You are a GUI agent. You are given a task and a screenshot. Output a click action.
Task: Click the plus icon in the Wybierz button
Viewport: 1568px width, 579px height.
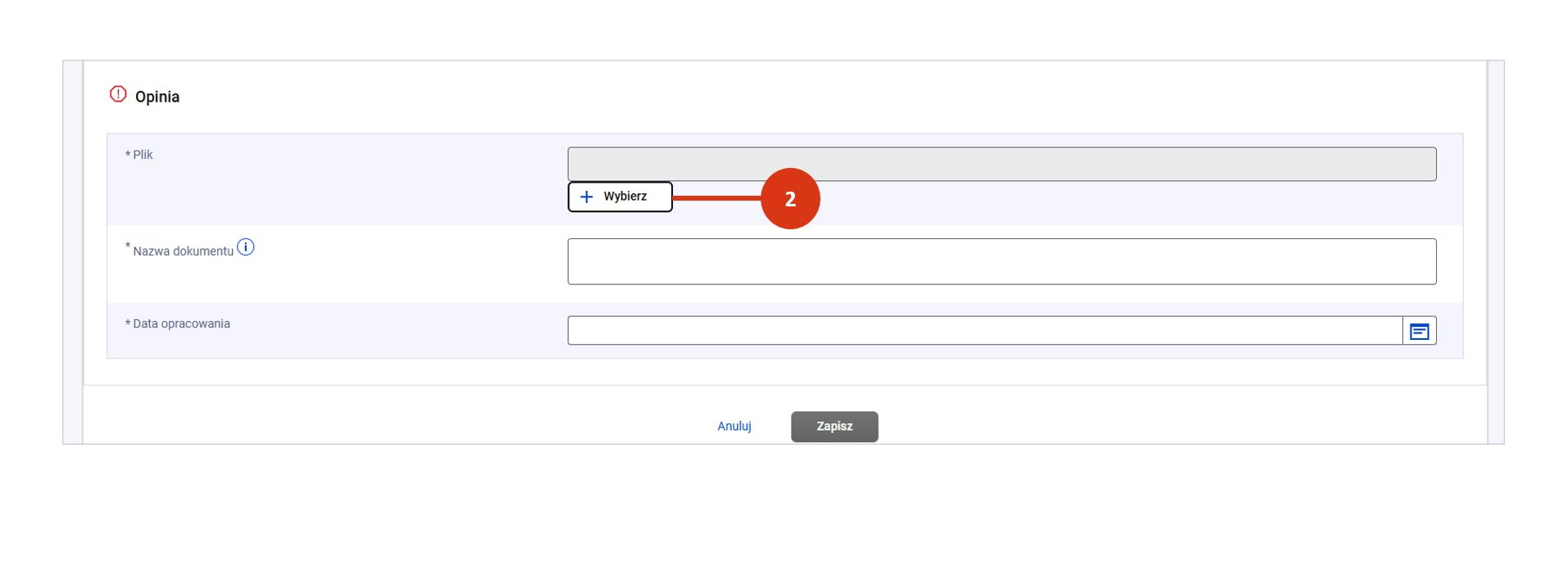click(586, 197)
